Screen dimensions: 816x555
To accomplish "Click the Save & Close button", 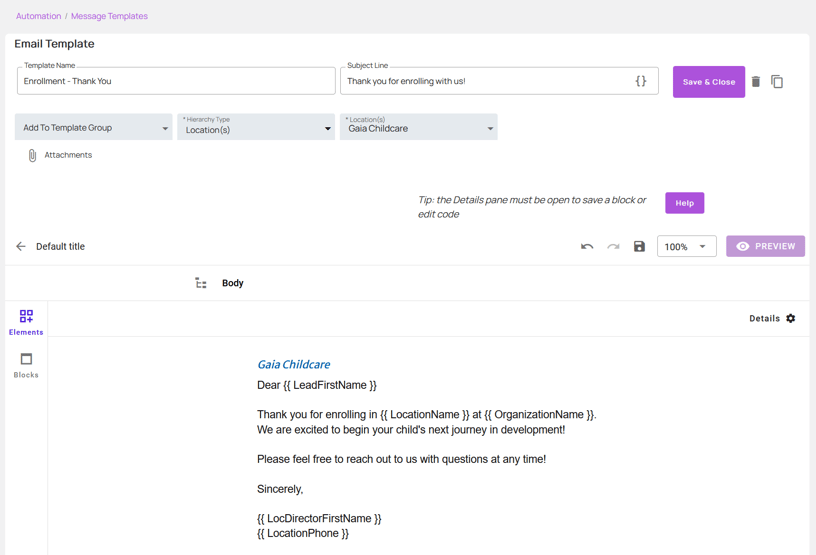I will click(x=708, y=82).
